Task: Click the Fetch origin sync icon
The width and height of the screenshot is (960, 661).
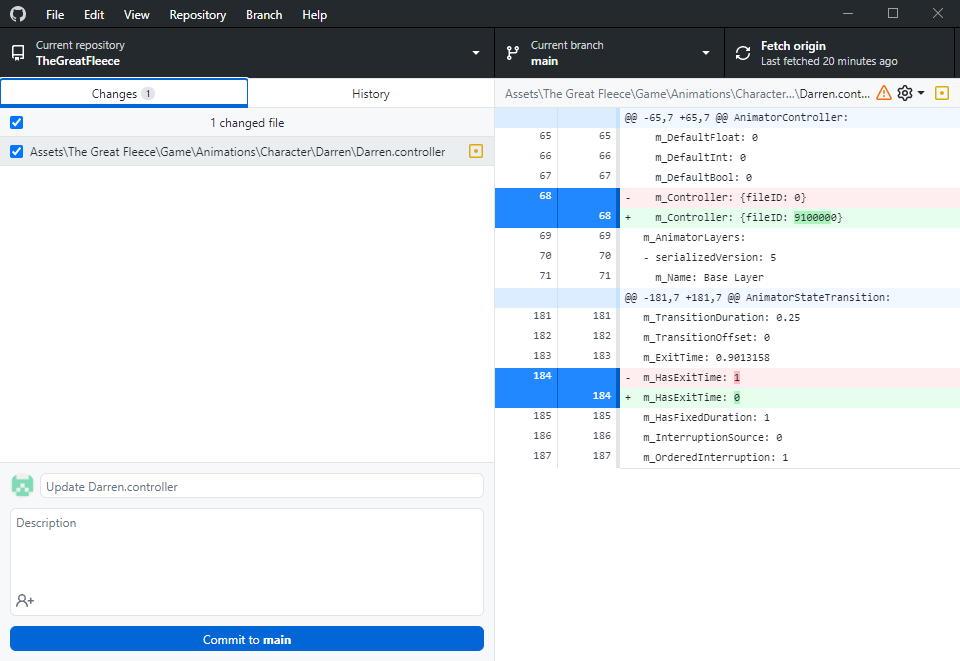Action: coord(743,53)
